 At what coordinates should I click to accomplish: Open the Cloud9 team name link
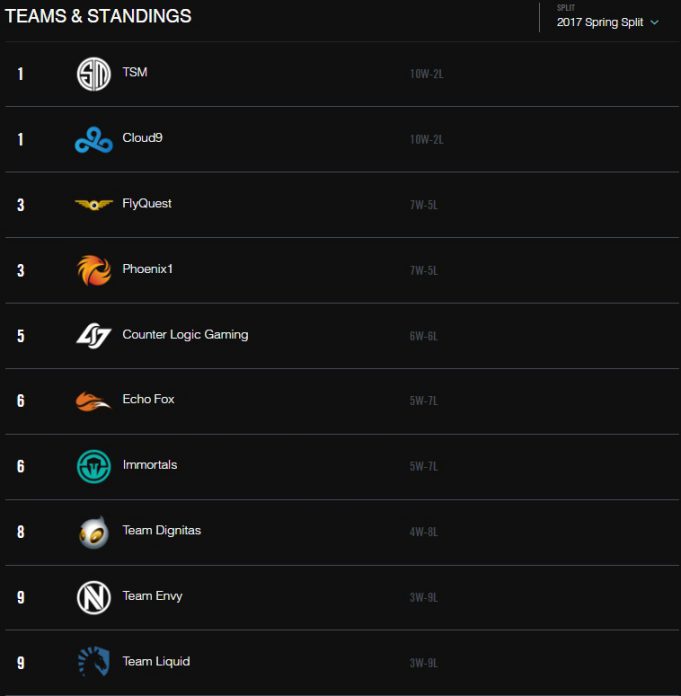click(142, 138)
